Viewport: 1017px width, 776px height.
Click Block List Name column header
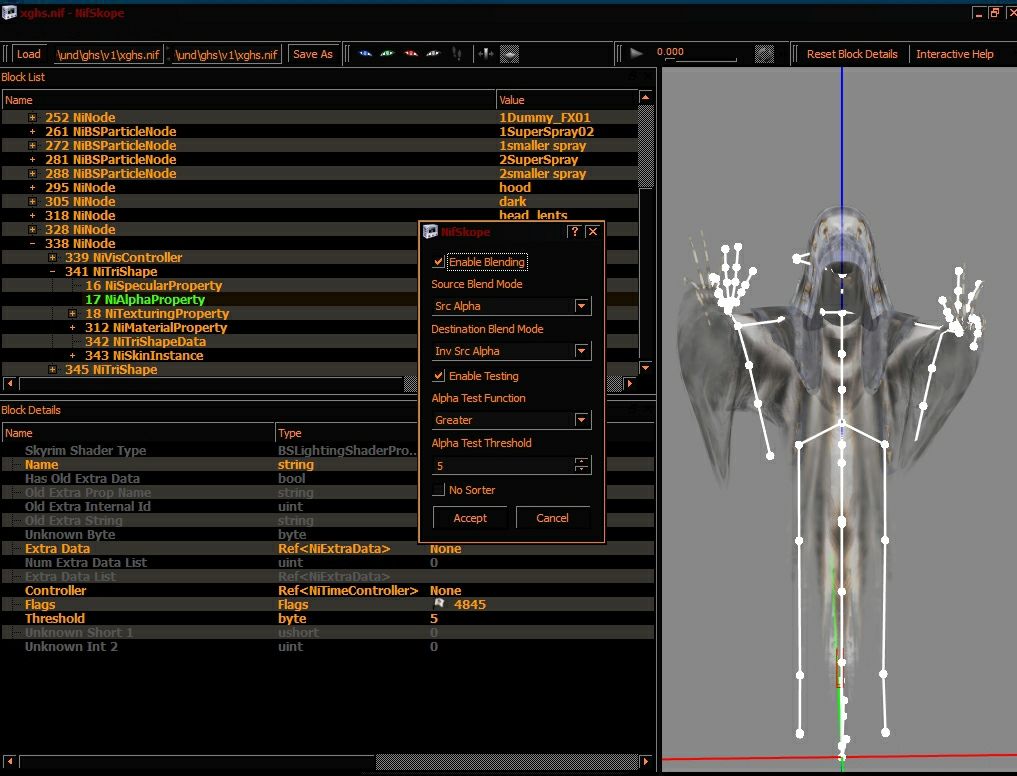pos(248,100)
